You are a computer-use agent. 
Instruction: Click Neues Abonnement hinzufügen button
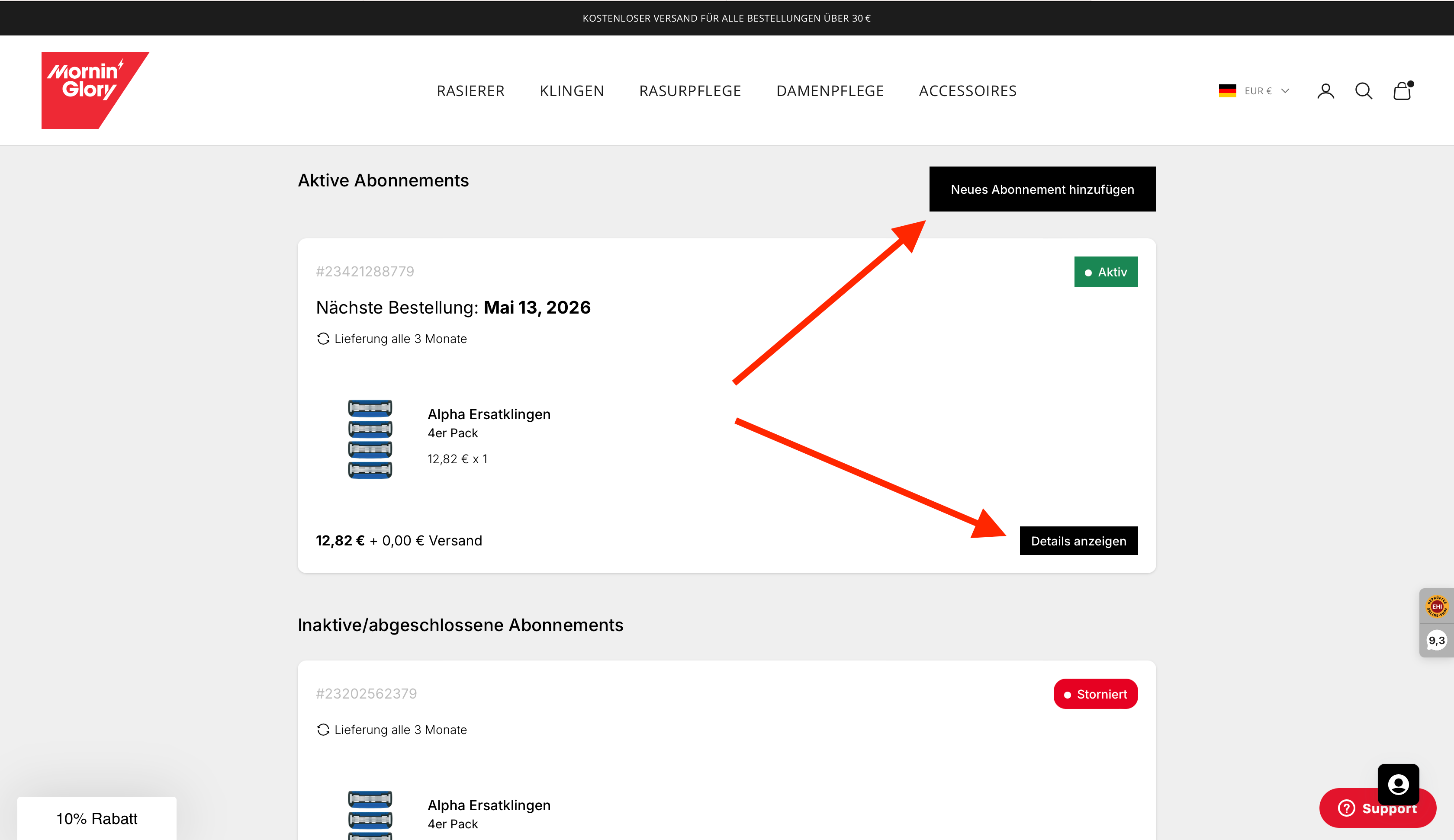[1042, 189]
